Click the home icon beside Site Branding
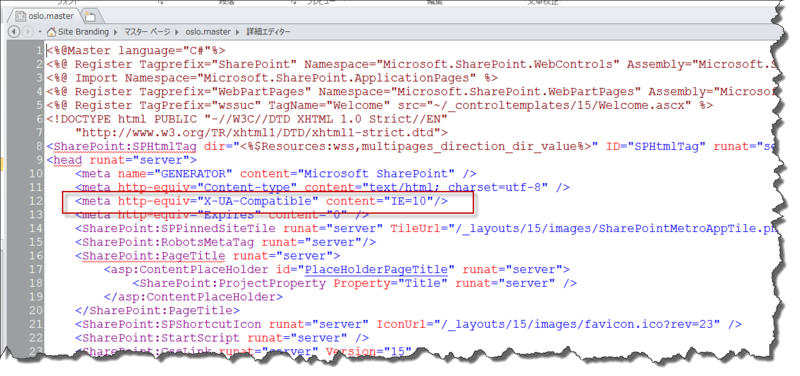The height and width of the screenshot is (376, 800). tap(51, 32)
